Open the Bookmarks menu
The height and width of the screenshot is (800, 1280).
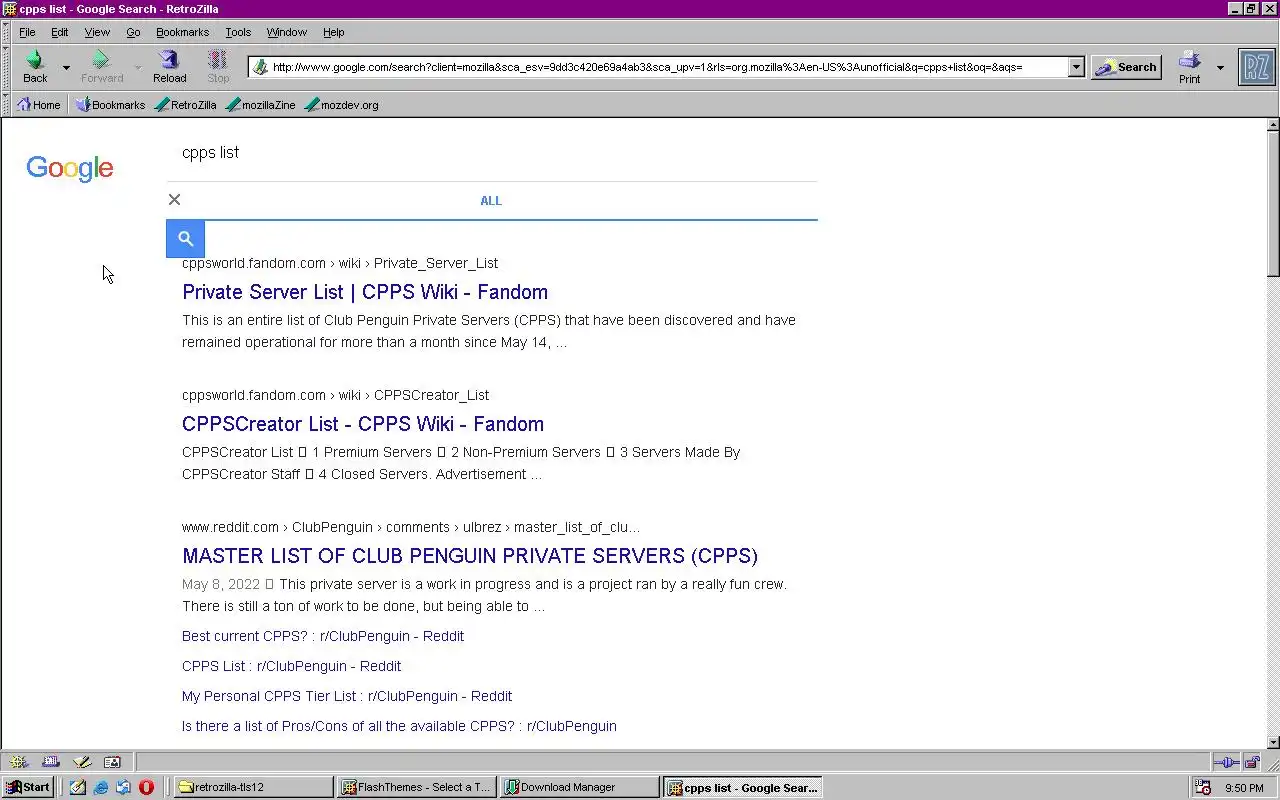pyautogui.click(x=182, y=32)
